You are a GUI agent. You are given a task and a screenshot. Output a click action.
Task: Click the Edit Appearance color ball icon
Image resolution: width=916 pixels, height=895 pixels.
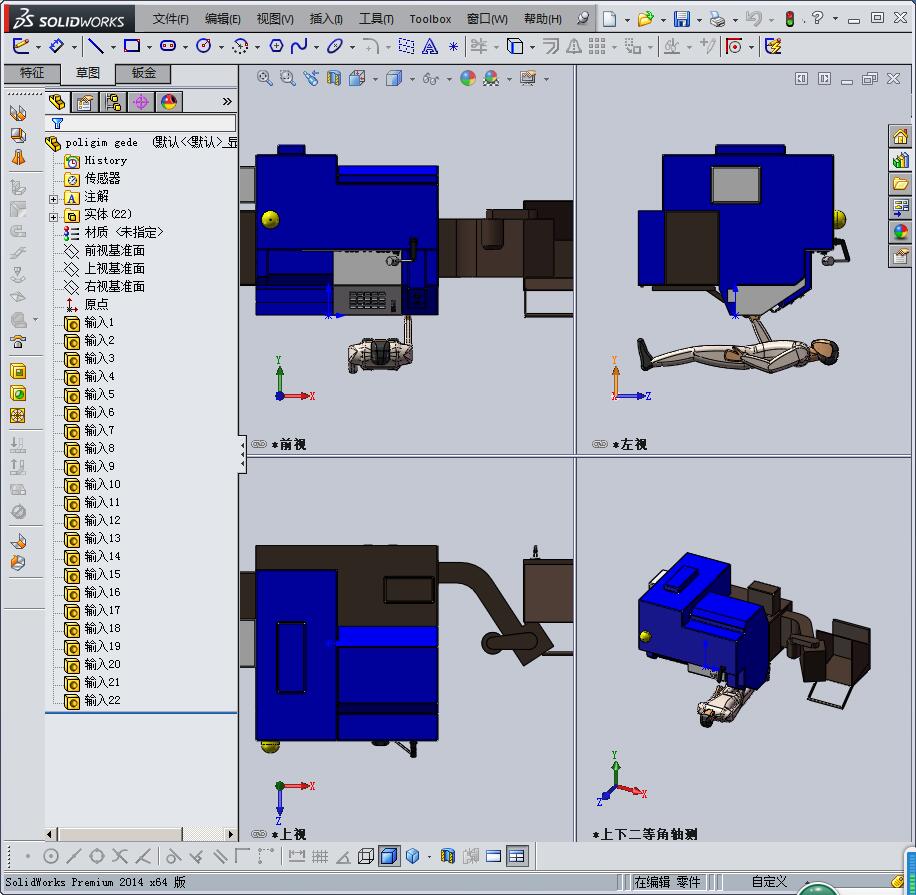pyautogui.click(x=468, y=78)
